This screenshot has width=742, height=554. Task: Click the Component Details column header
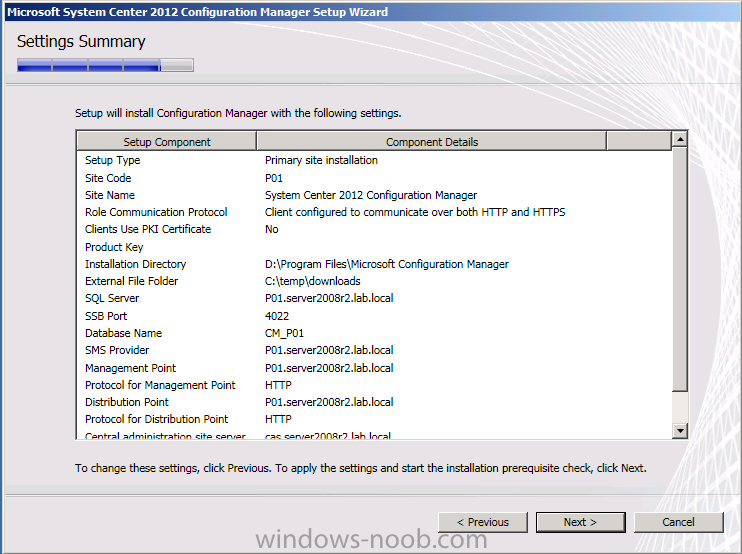coord(432,142)
